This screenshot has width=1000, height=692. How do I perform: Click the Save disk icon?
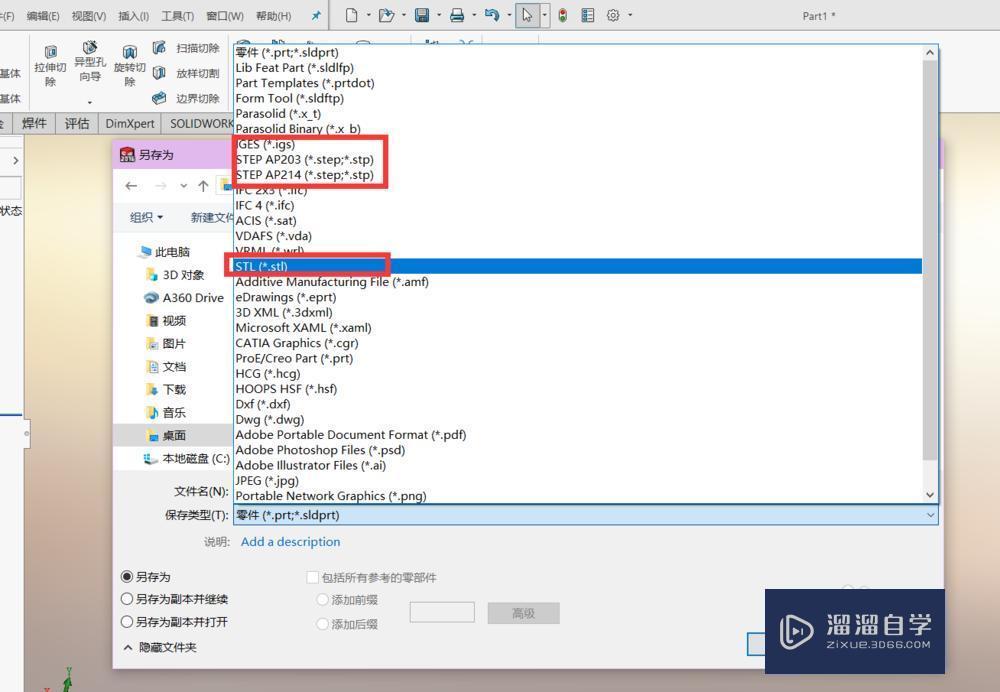[x=422, y=15]
